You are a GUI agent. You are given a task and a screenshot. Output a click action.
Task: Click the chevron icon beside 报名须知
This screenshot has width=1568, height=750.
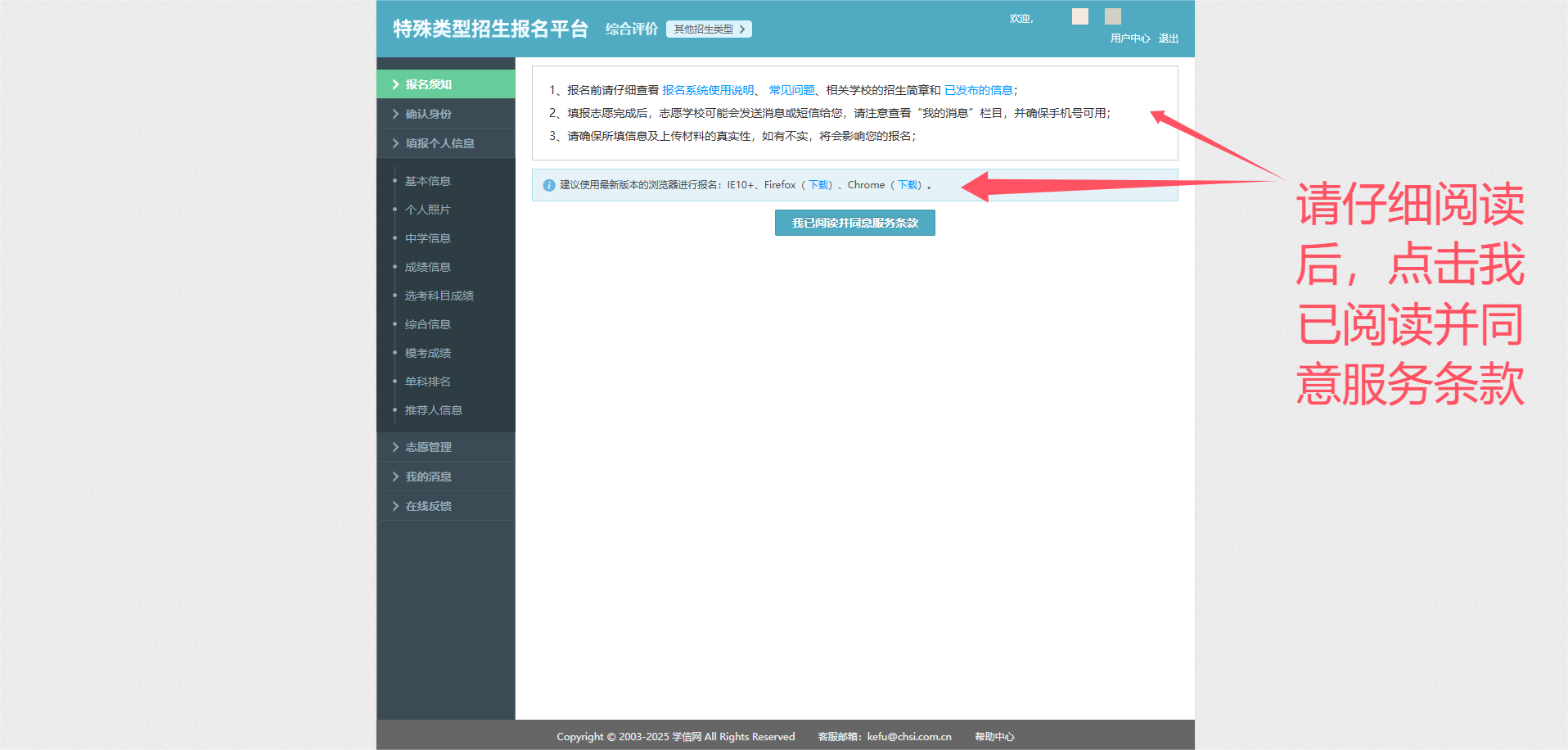[395, 84]
